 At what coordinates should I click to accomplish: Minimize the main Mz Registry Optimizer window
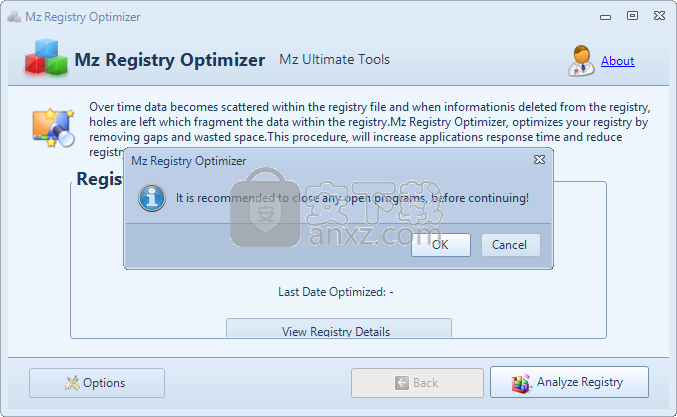605,17
